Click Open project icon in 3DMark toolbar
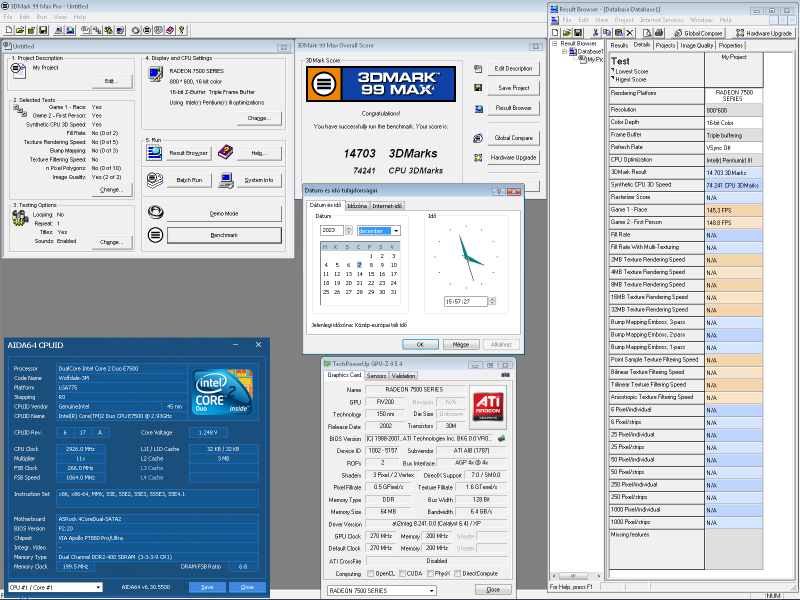Image resolution: width=800 pixels, height=600 pixels. [x=20, y=30]
